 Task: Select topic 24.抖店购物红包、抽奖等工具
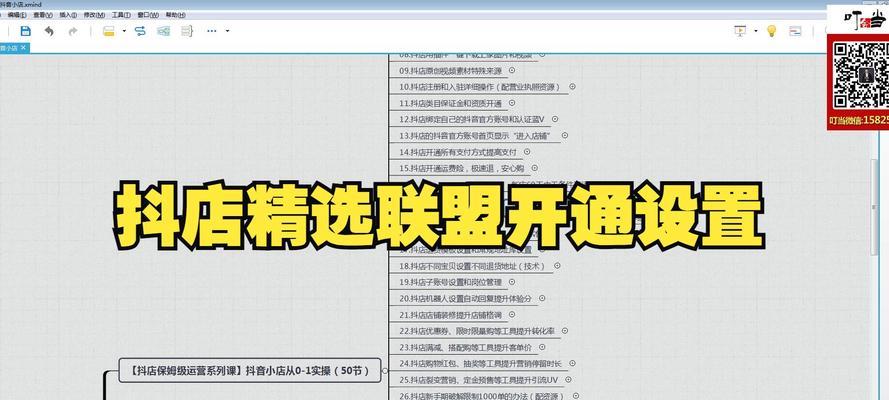(x=480, y=364)
